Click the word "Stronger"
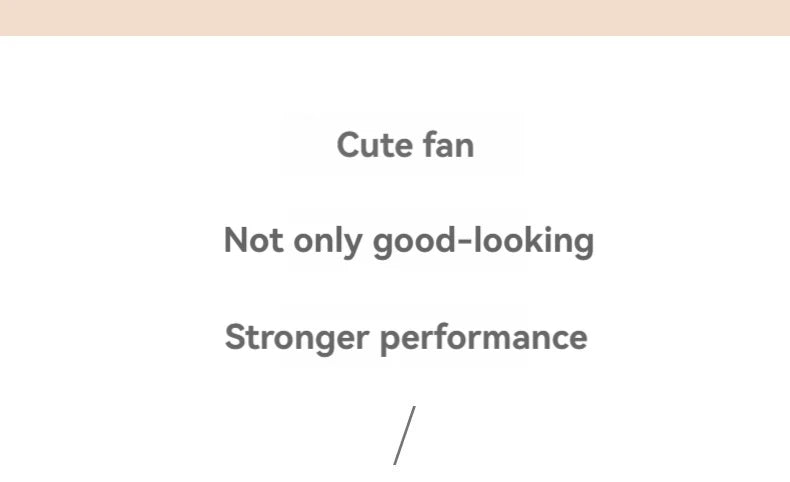Screen dimensions: 790x482 (x=297, y=338)
